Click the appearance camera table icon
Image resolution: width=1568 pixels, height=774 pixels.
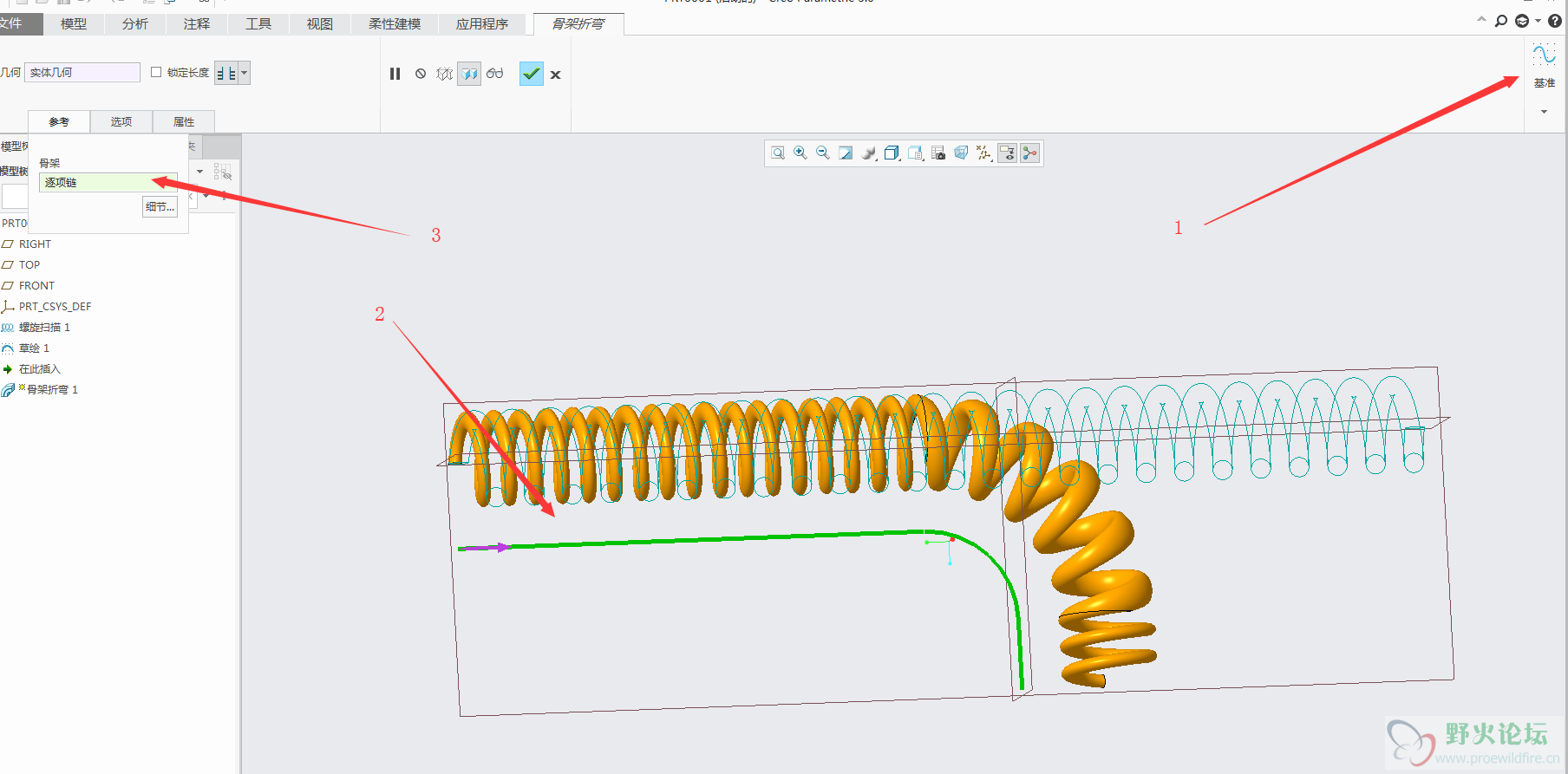click(x=938, y=153)
